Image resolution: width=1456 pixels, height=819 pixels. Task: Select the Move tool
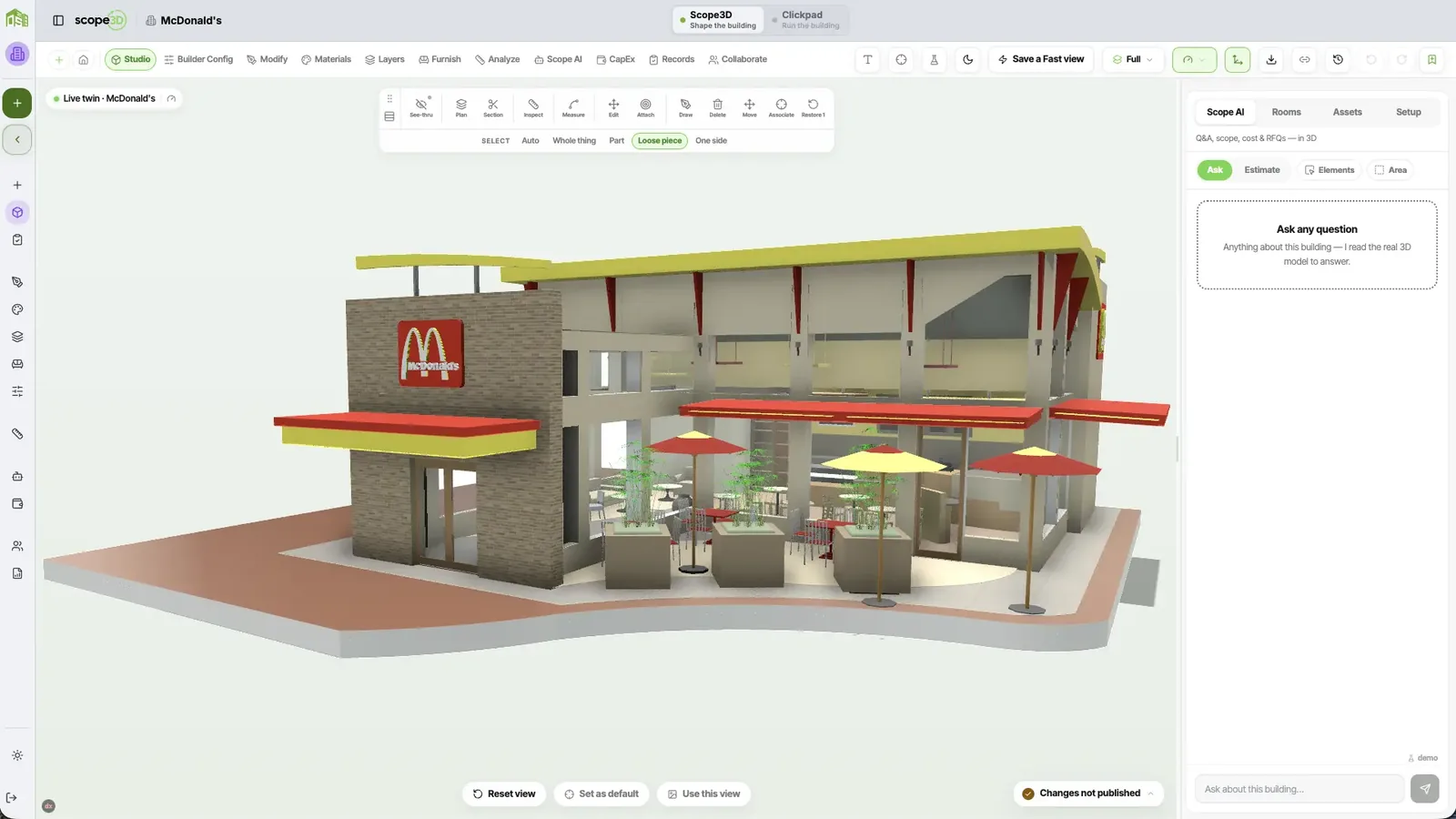[749, 107]
